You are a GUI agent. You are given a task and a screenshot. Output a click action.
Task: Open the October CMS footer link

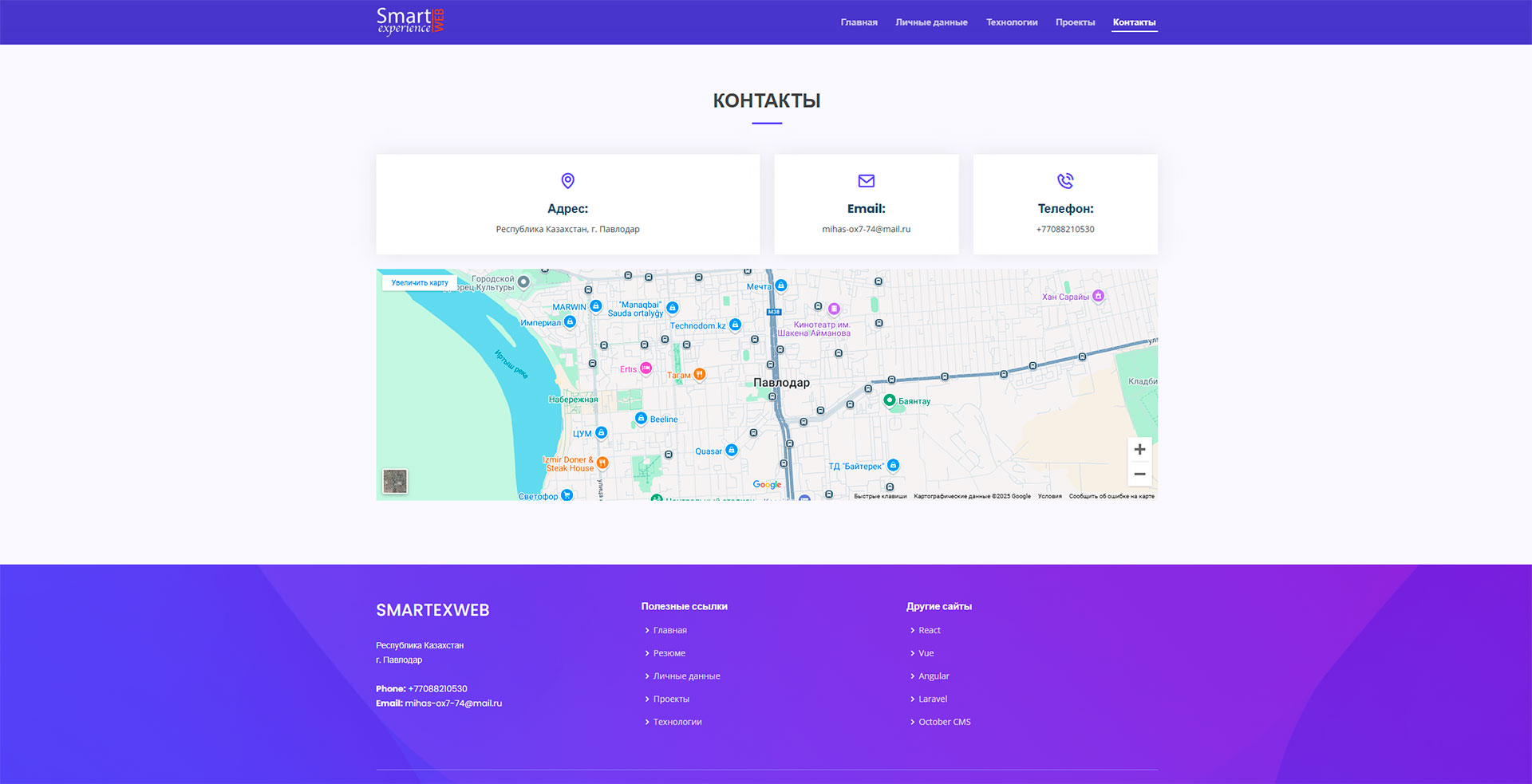coord(944,722)
